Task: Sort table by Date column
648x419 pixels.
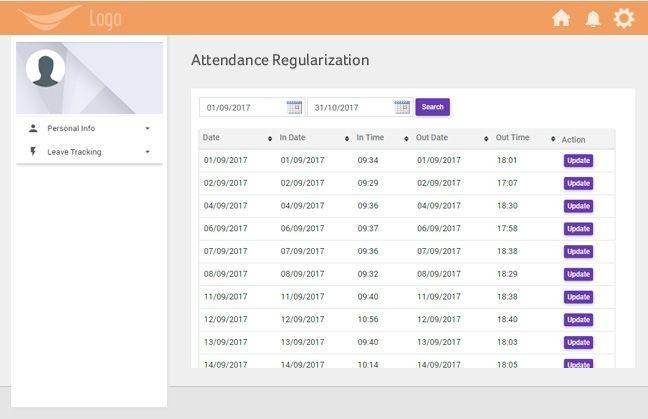Action: point(270,139)
